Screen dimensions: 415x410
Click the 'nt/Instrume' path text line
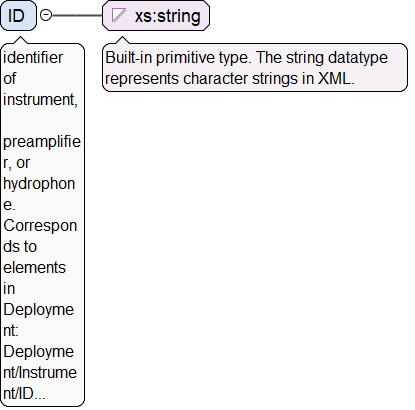point(40,373)
